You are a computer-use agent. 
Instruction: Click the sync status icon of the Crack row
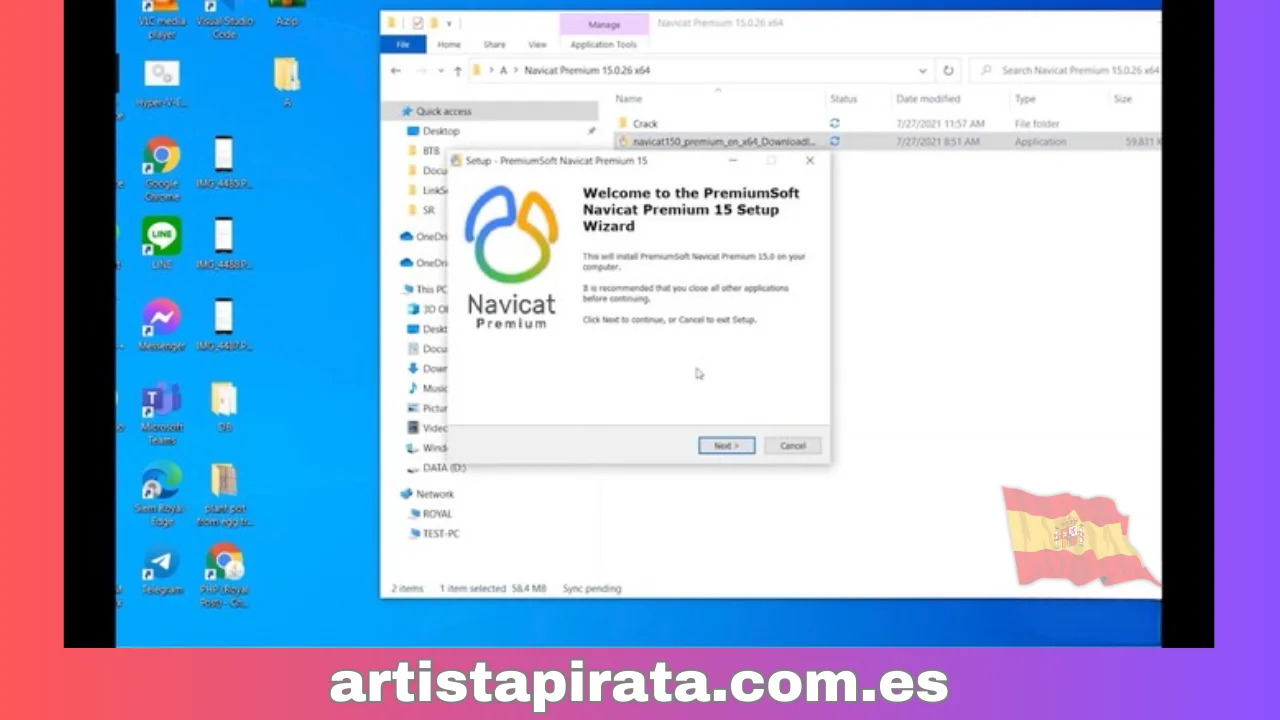(834, 124)
